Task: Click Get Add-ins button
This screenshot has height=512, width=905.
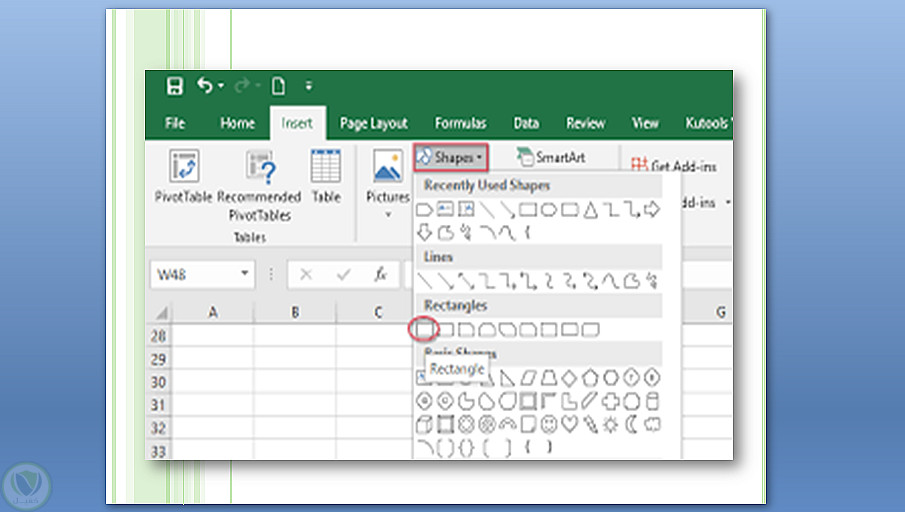Action: pyautogui.click(x=674, y=166)
